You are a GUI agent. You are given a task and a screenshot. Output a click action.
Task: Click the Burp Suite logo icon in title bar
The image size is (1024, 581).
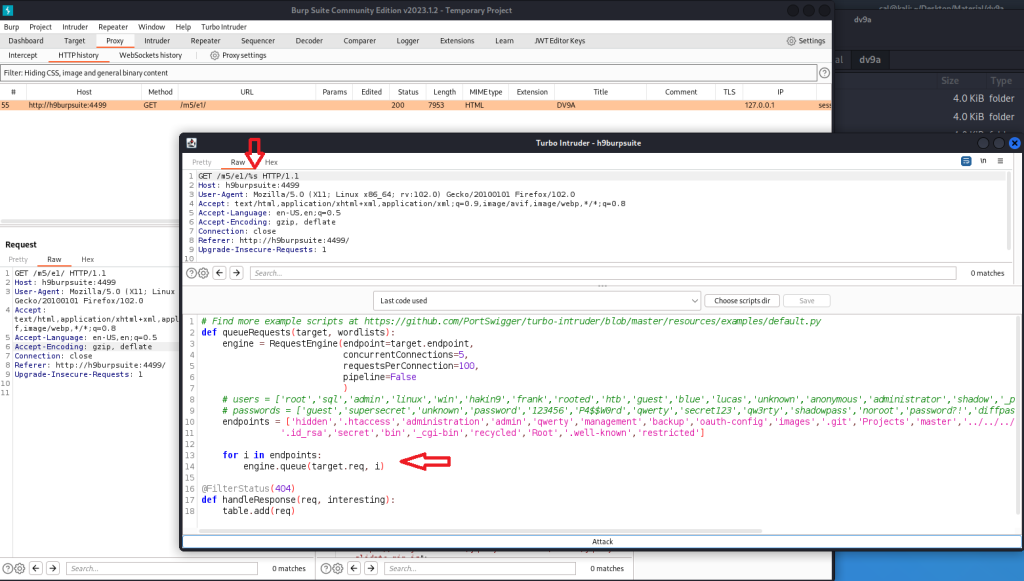click(x=8, y=10)
